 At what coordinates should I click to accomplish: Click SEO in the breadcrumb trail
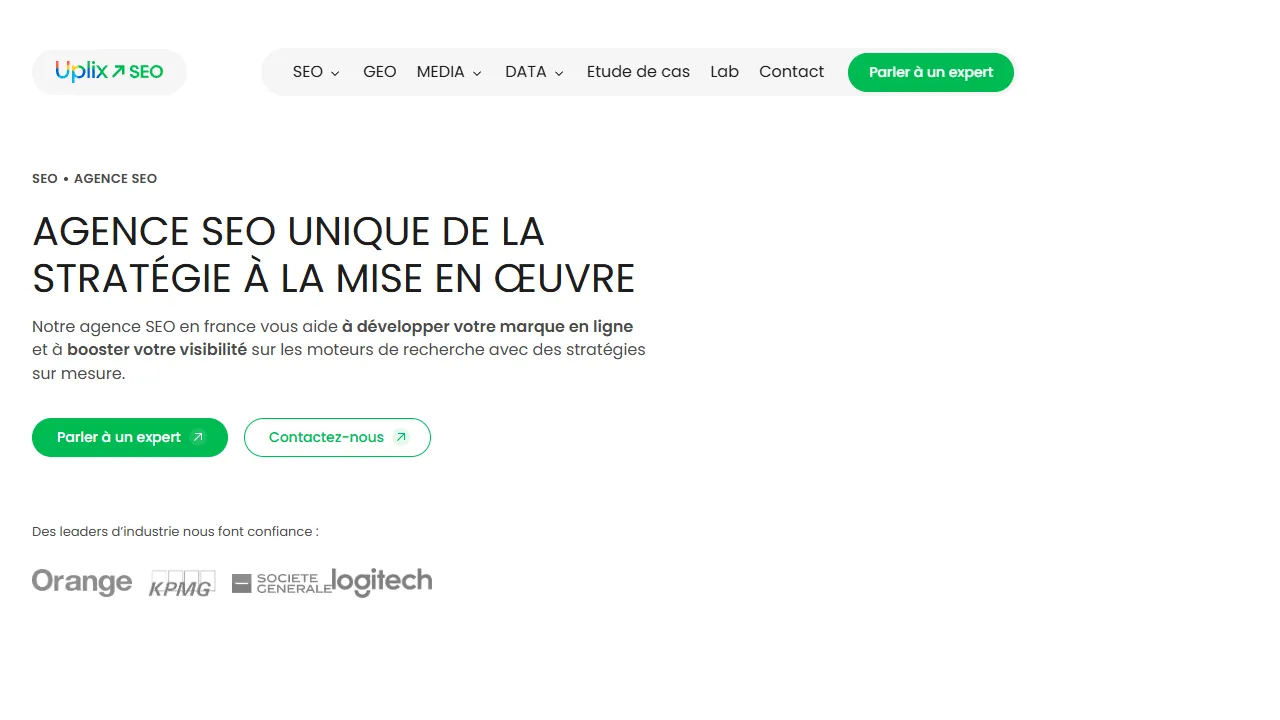44,178
